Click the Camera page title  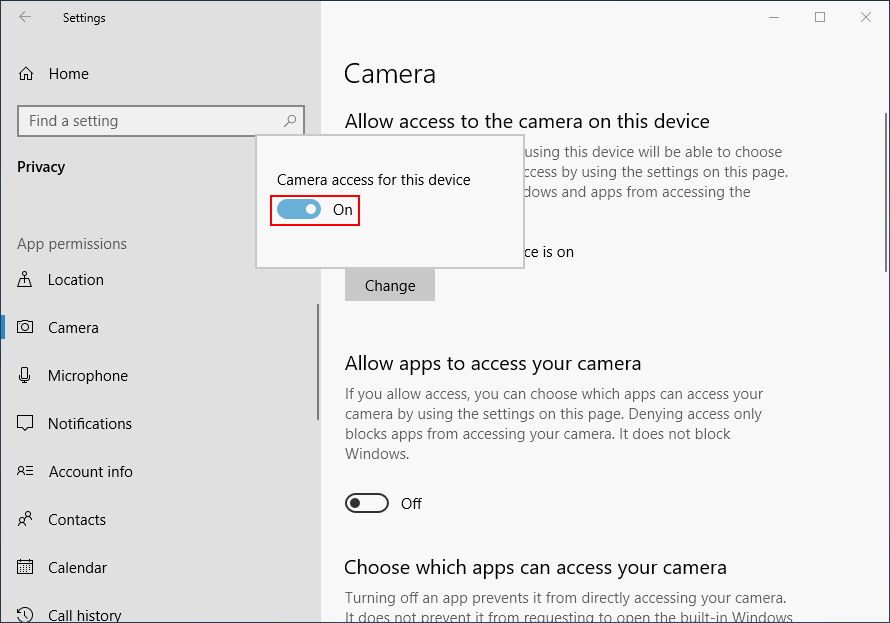pos(390,74)
